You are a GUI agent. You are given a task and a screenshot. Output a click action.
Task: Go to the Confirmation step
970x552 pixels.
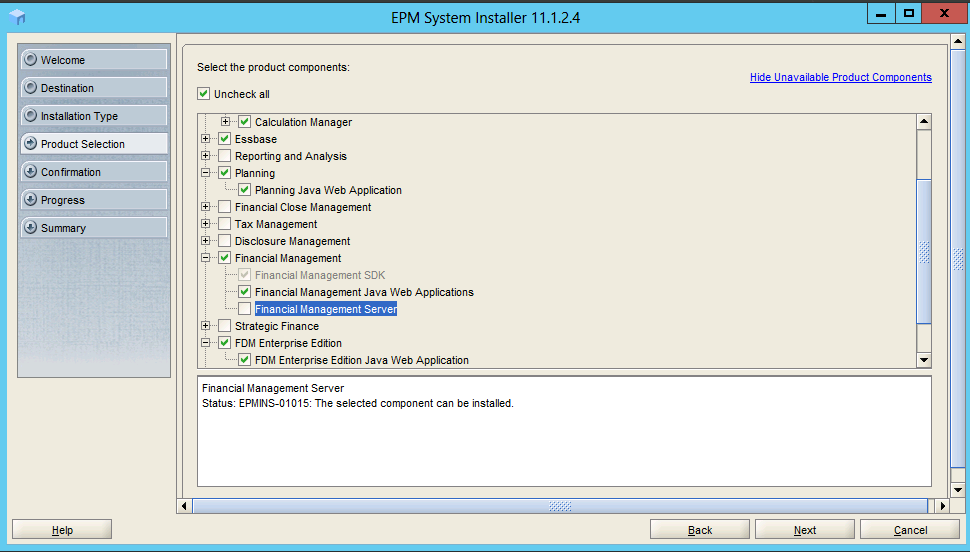[94, 171]
